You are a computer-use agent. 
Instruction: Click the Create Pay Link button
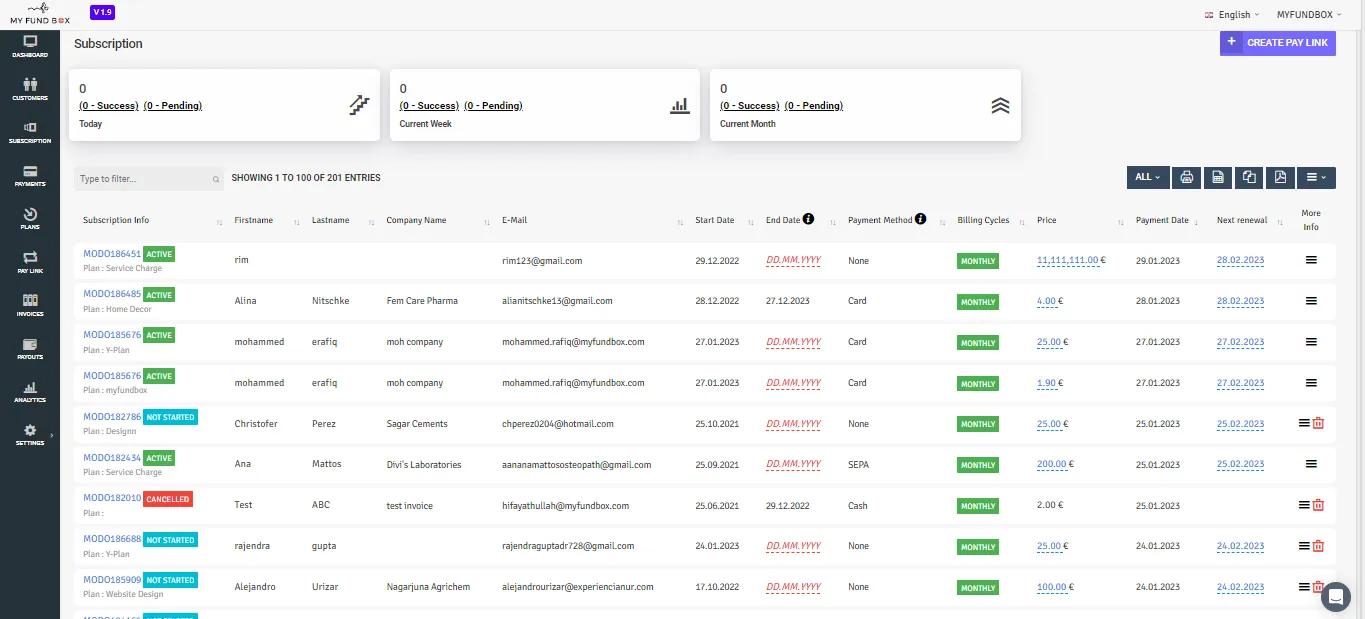1278,43
